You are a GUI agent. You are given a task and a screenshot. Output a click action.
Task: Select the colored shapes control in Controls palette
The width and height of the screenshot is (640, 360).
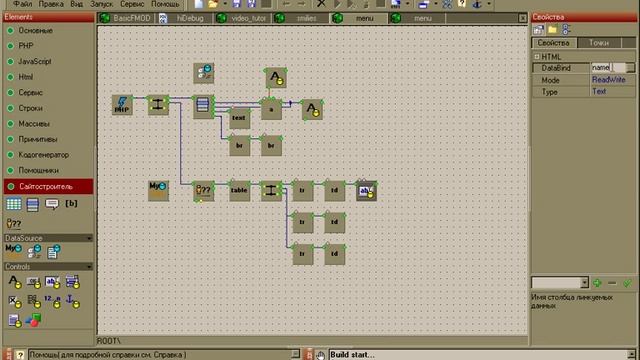(33, 320)
